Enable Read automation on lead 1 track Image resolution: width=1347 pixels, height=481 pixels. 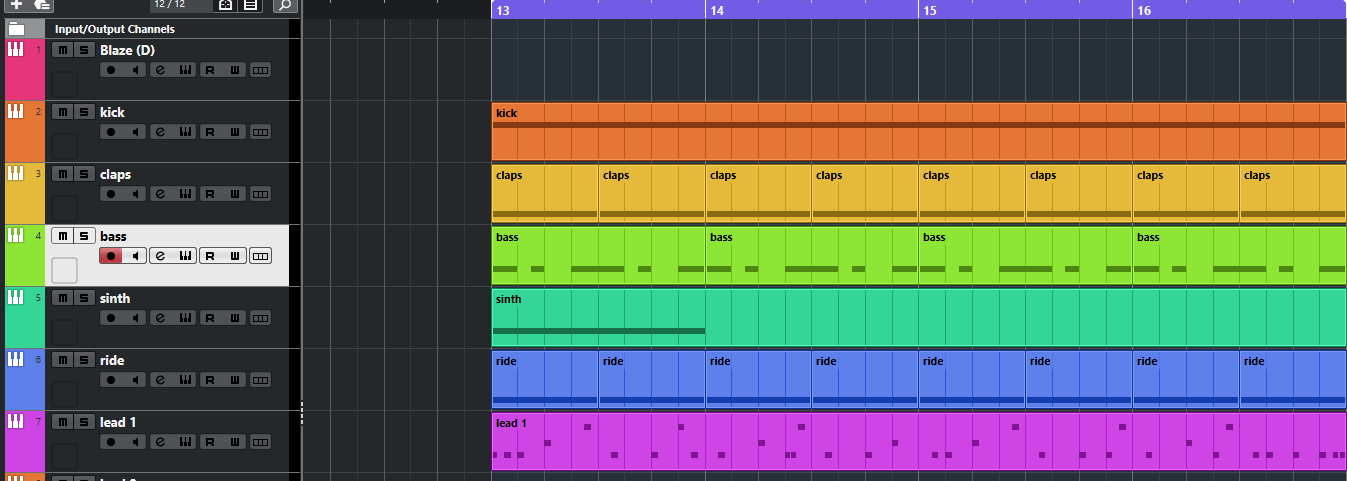tap(210, 442)
